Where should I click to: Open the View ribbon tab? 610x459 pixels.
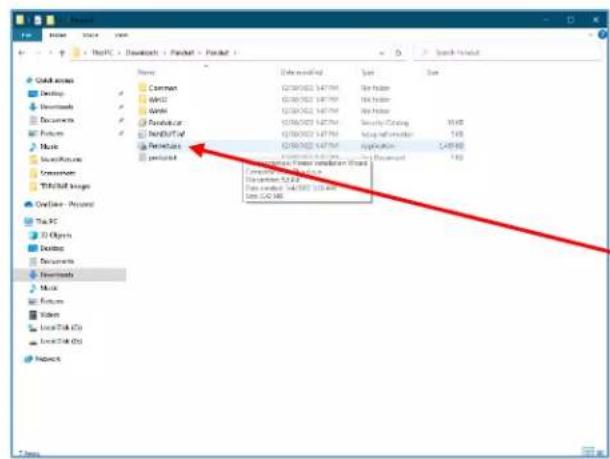coord(121,35)
